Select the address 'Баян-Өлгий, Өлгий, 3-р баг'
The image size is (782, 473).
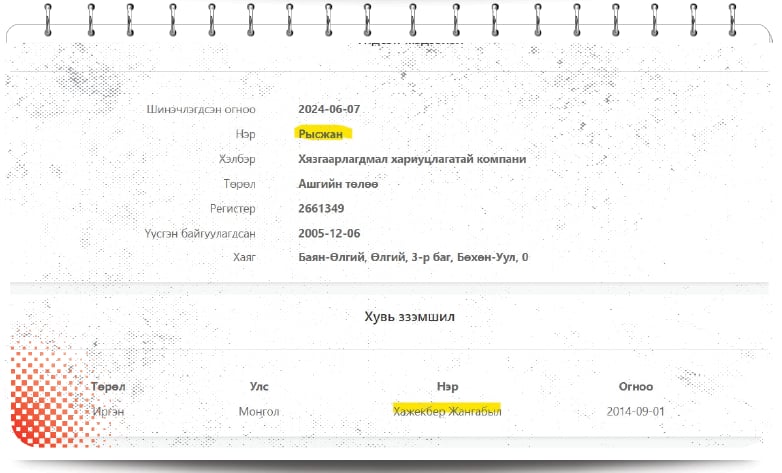pos(375,257)
